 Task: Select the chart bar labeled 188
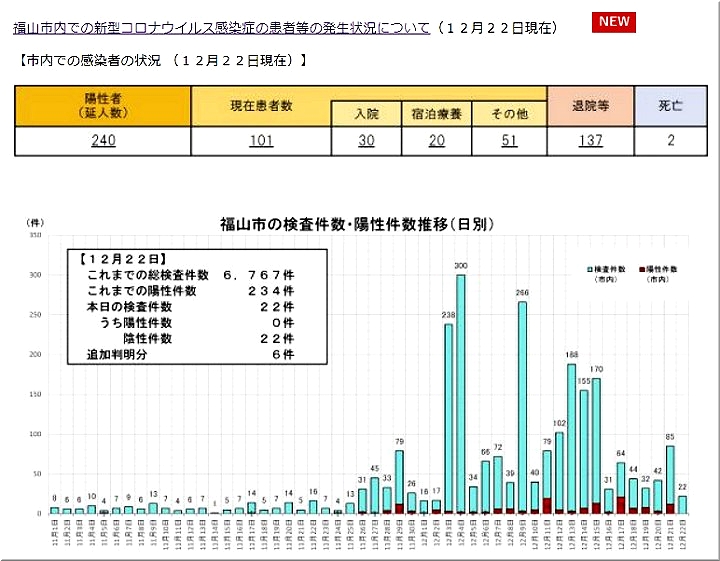point(572,438)
